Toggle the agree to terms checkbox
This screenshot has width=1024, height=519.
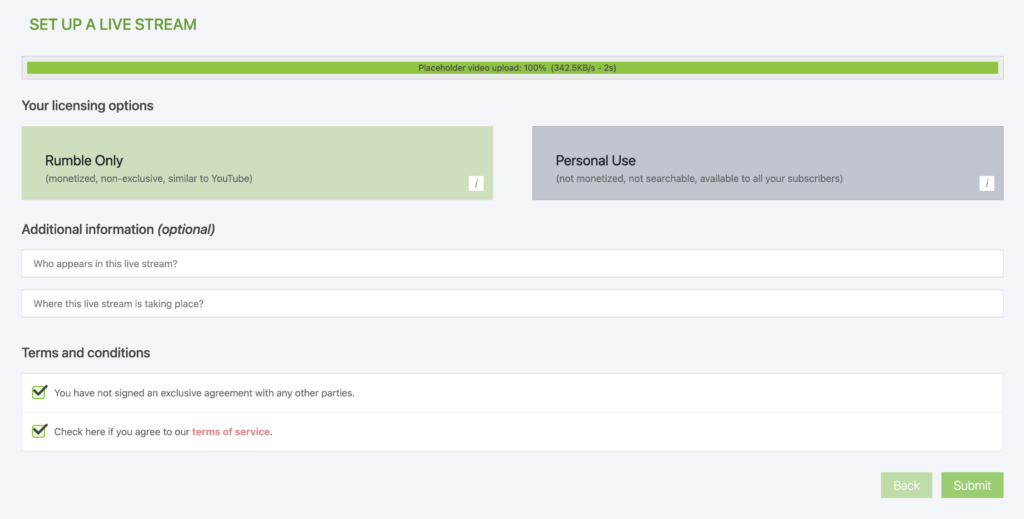[39, 431]
